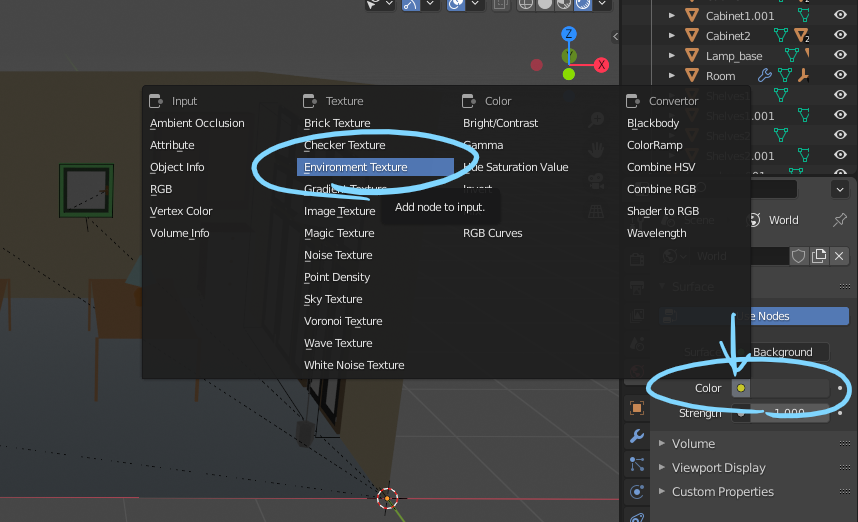The height and width of the screenshot is (522, 858).
Task: Click Cabinet1.001 mesh data icon
Action: point(803,15)
